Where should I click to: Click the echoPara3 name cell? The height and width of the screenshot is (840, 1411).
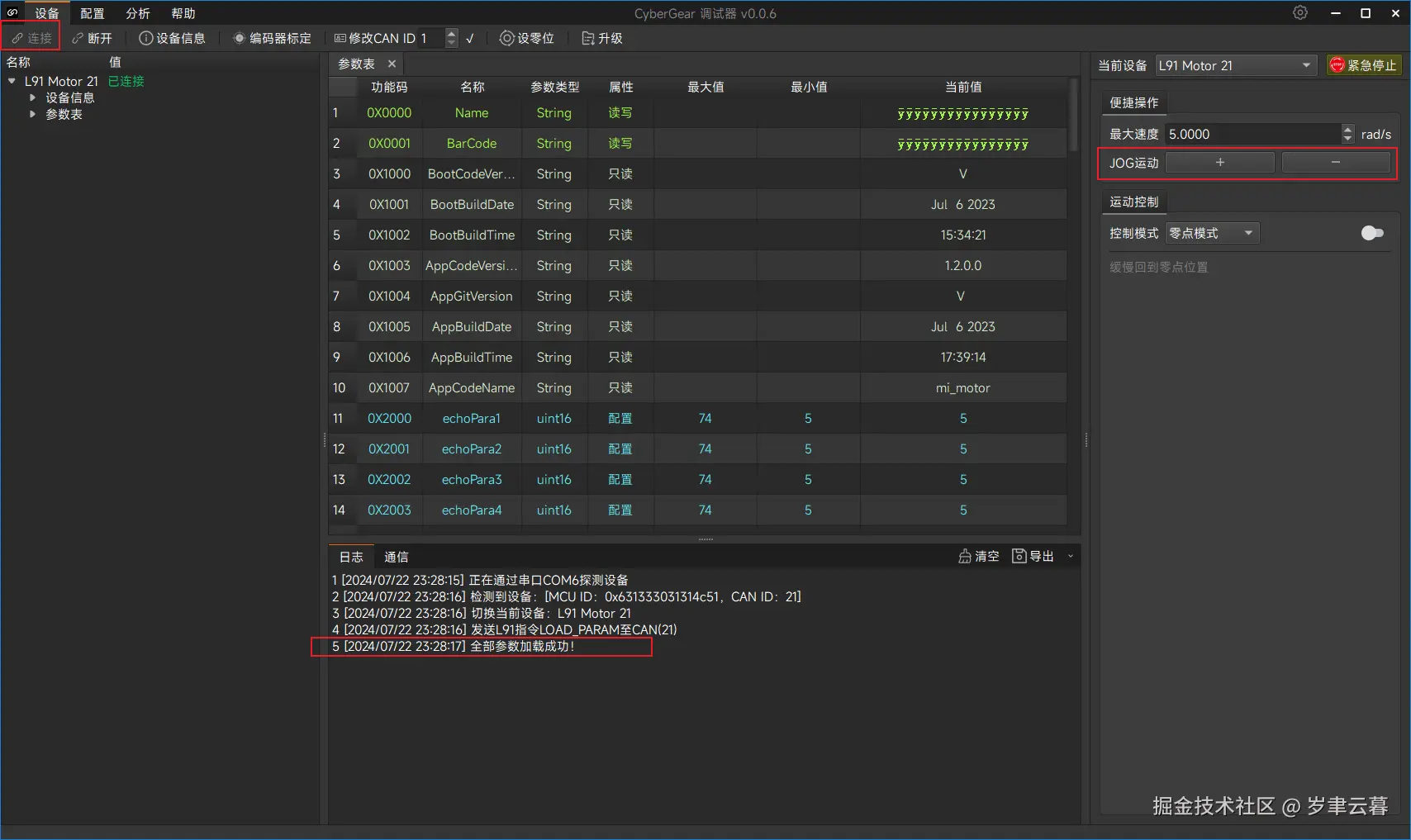click(x=472, y=480)
